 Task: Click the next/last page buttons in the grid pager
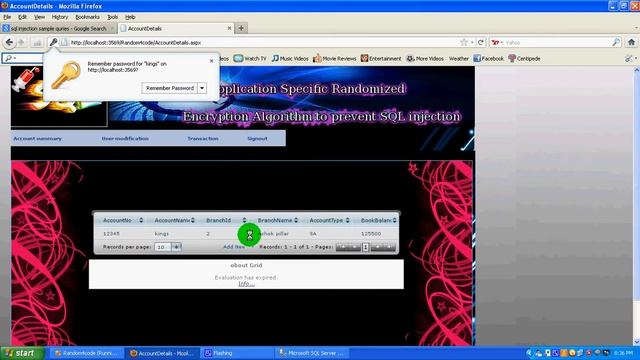click(x=383, y=247)
